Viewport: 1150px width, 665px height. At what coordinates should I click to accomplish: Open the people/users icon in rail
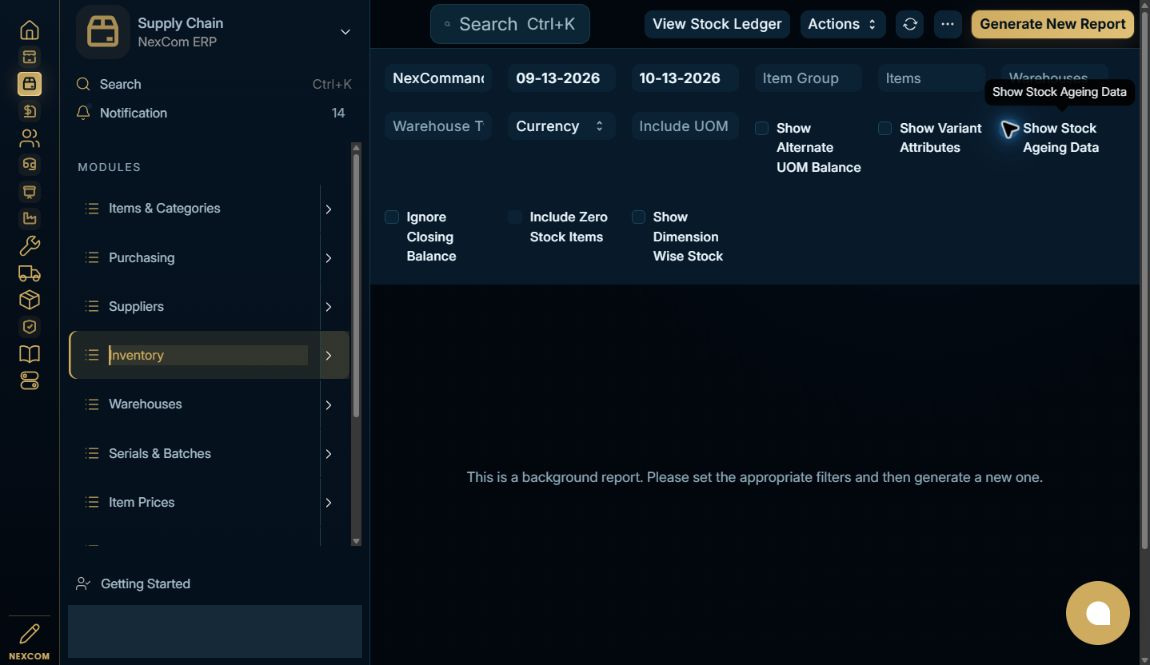29,138
